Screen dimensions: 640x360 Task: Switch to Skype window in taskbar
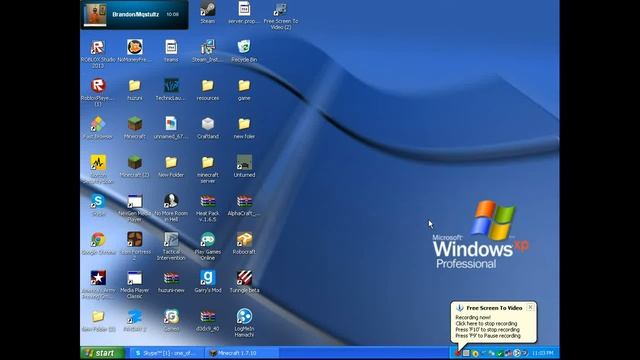click(166, 353)
